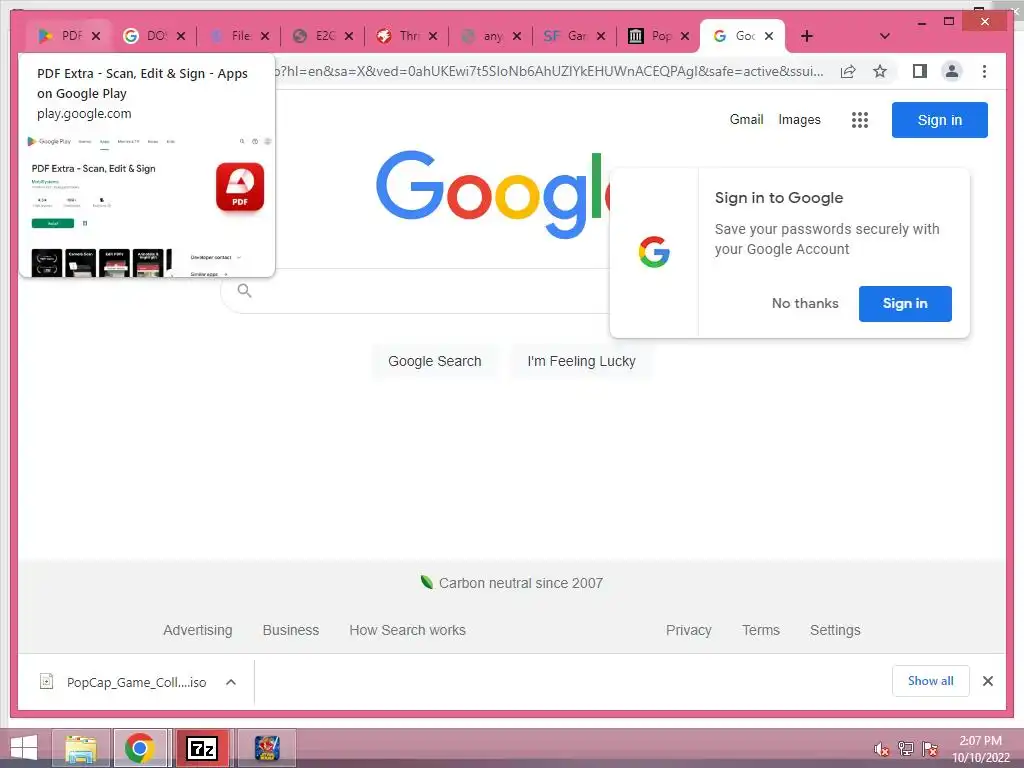Open Gmail link
Image resolution: width=1024 pixels, height=768 pixels.
[x=746, y=120]
